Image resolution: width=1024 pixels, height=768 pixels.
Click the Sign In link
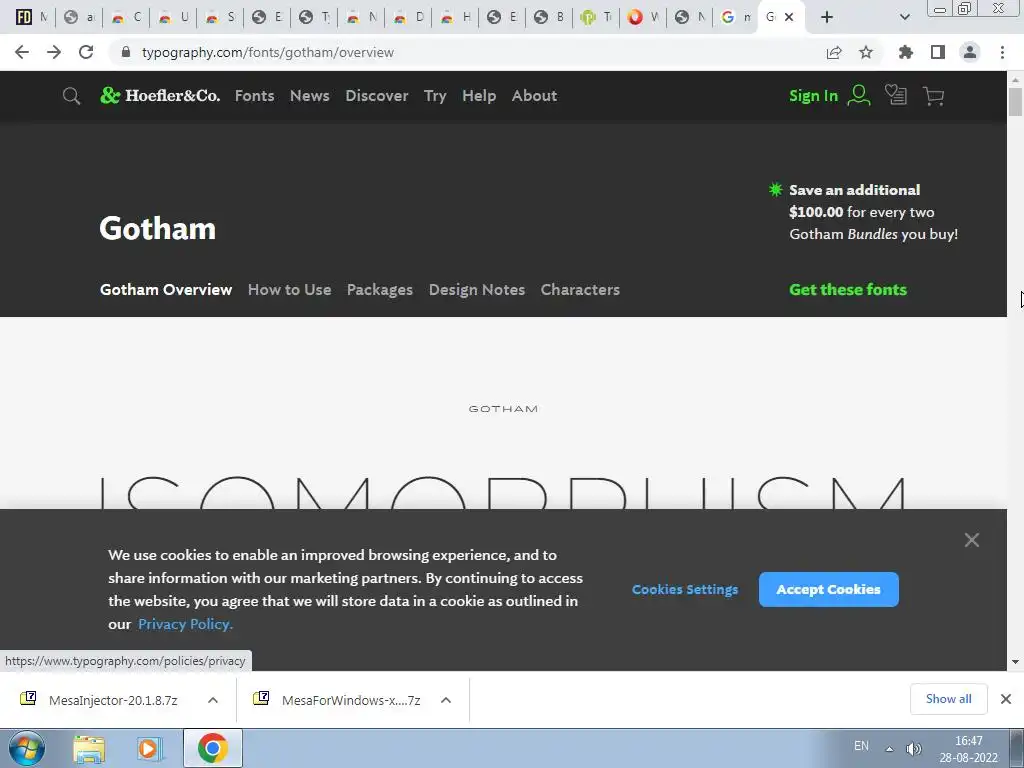click(813, 96)
